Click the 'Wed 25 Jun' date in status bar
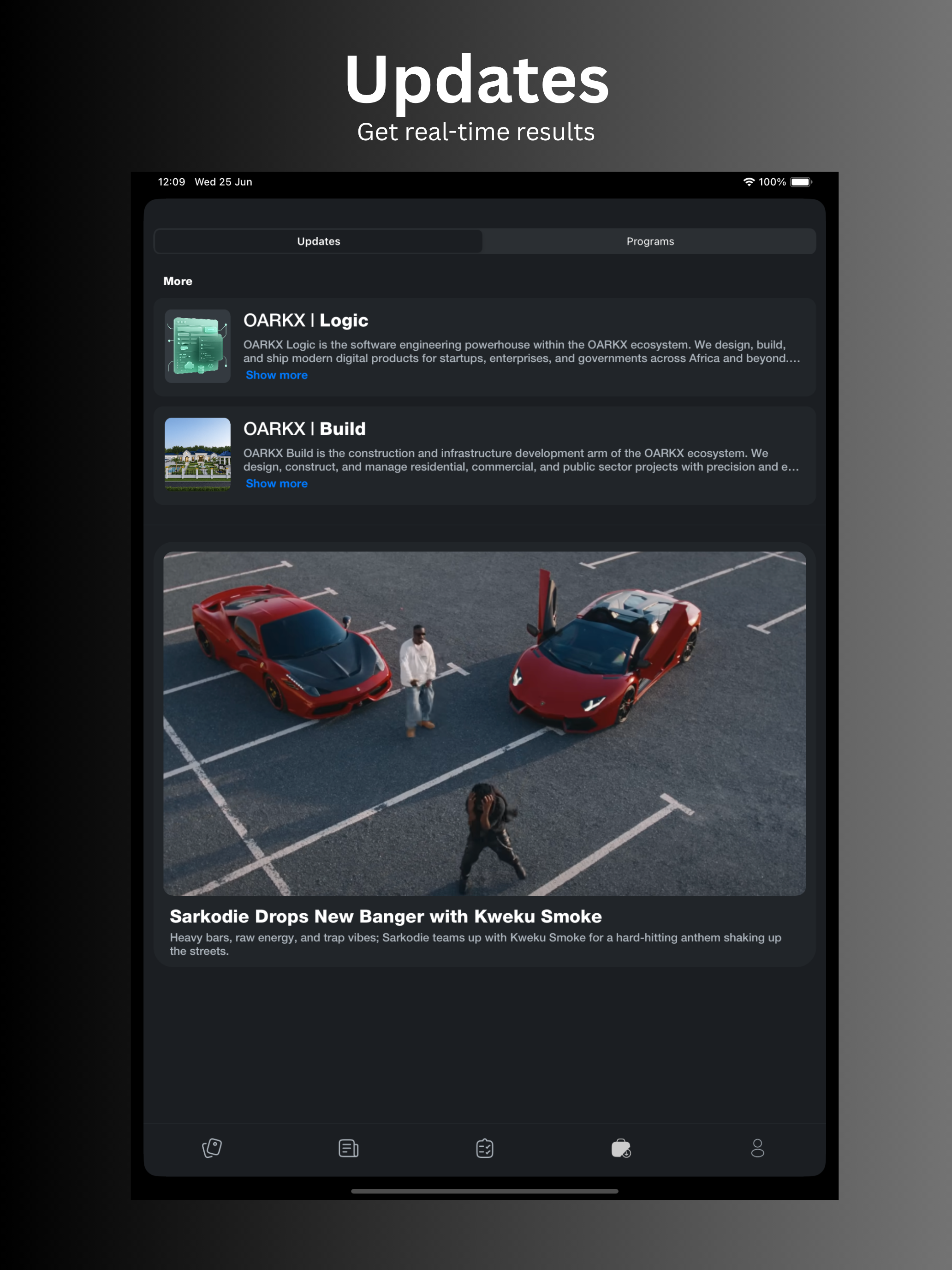The image size is (952, 1270). [223, 182]
